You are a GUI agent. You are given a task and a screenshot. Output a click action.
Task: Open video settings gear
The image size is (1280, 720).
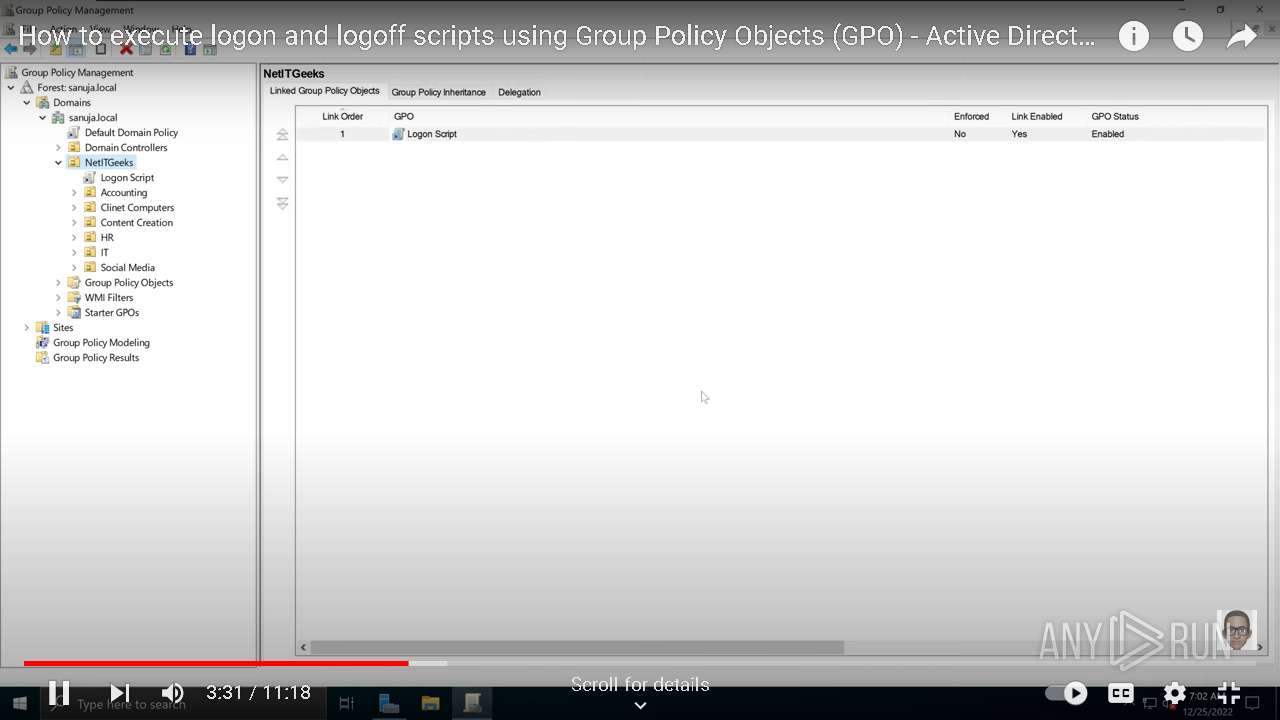pyautogui.click(x=1175, y=692)
